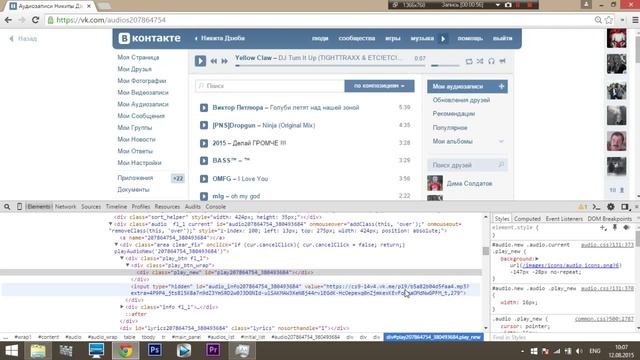Seek in the track progress bar

330,65
